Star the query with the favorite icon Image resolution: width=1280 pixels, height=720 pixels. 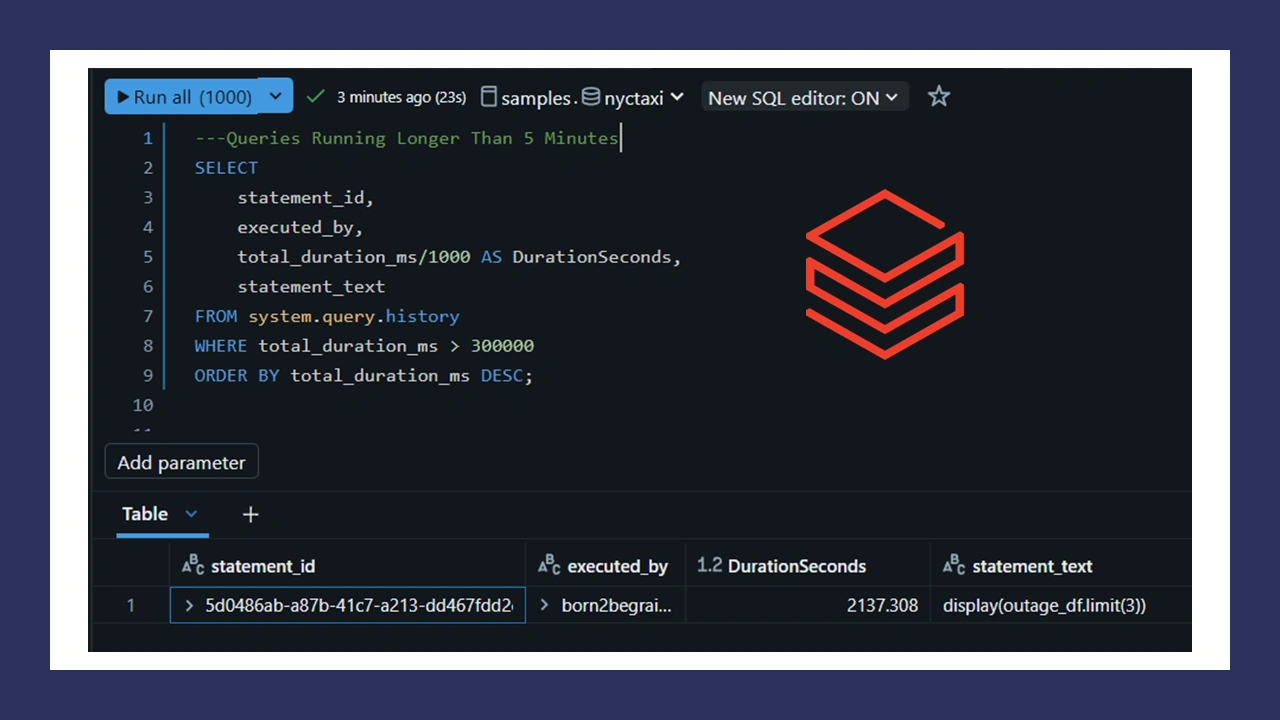pos(938,96)
